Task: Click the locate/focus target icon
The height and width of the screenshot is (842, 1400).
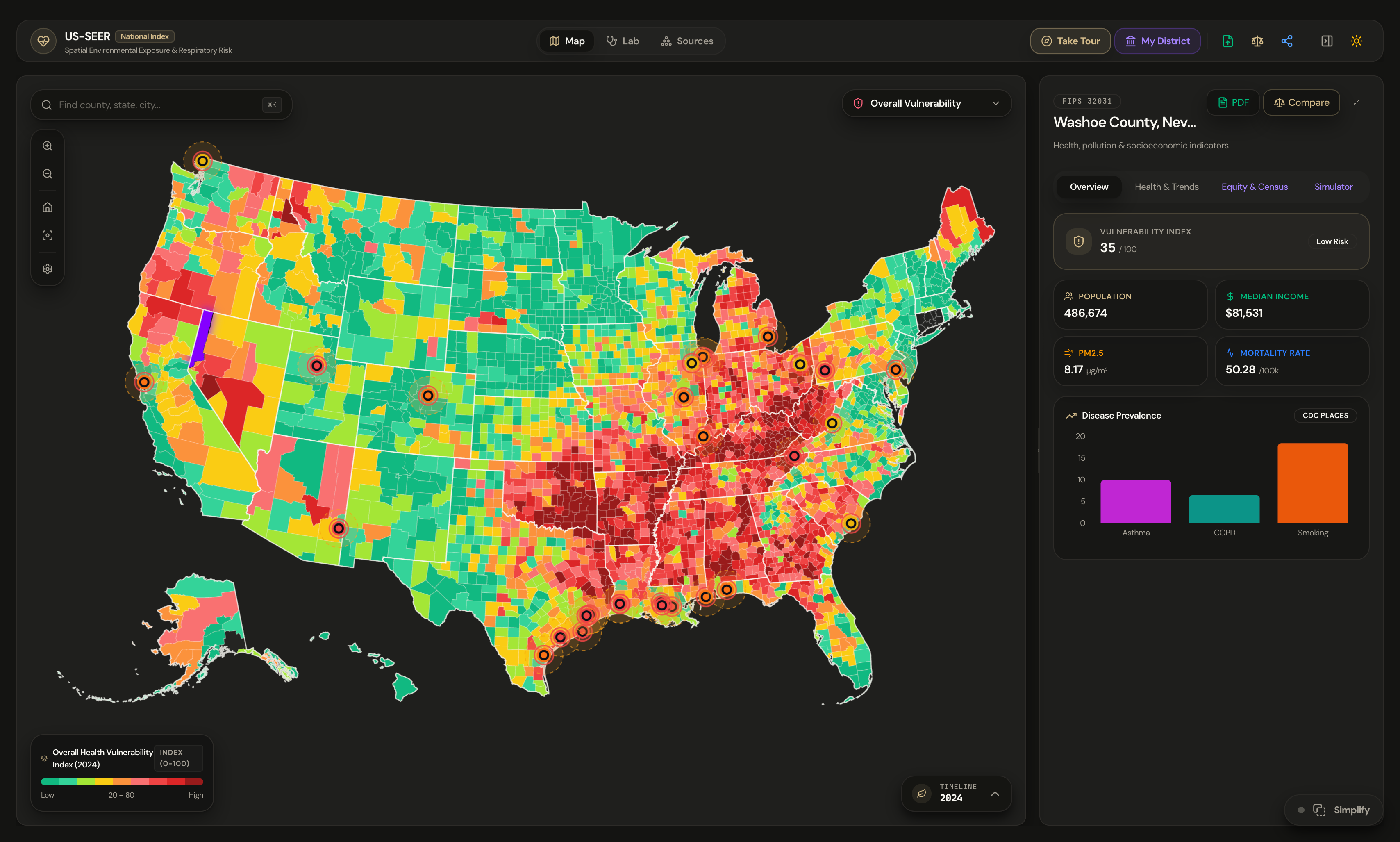Action: coord(48,235)
